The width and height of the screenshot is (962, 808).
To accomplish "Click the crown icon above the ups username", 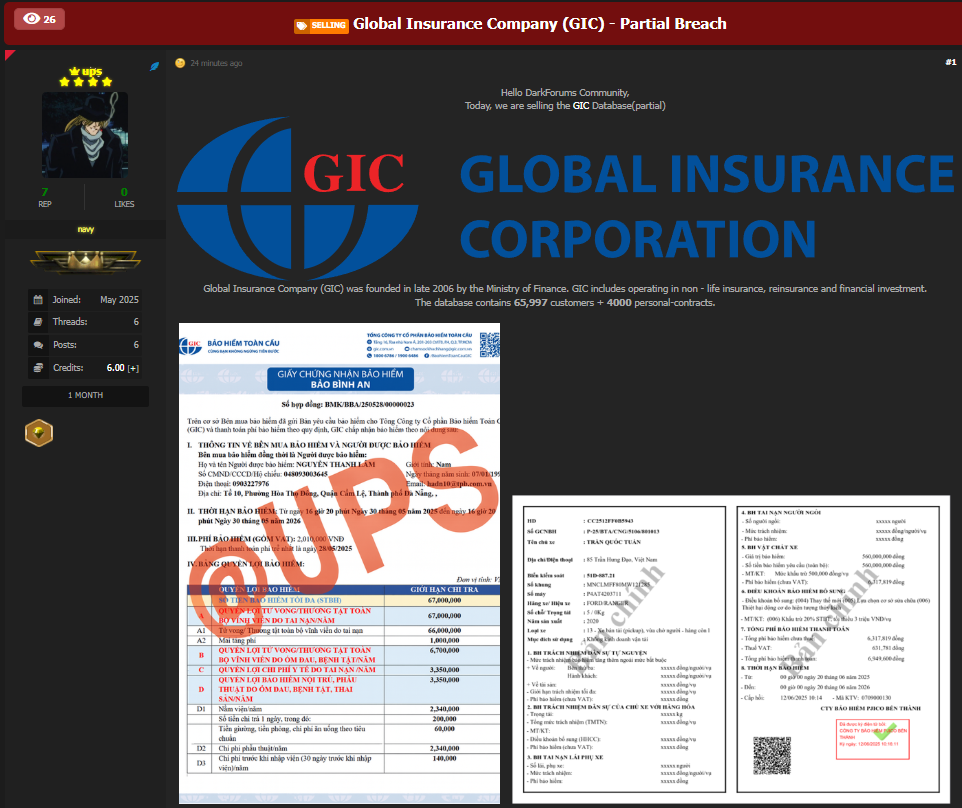I will [x=74, y=71].
